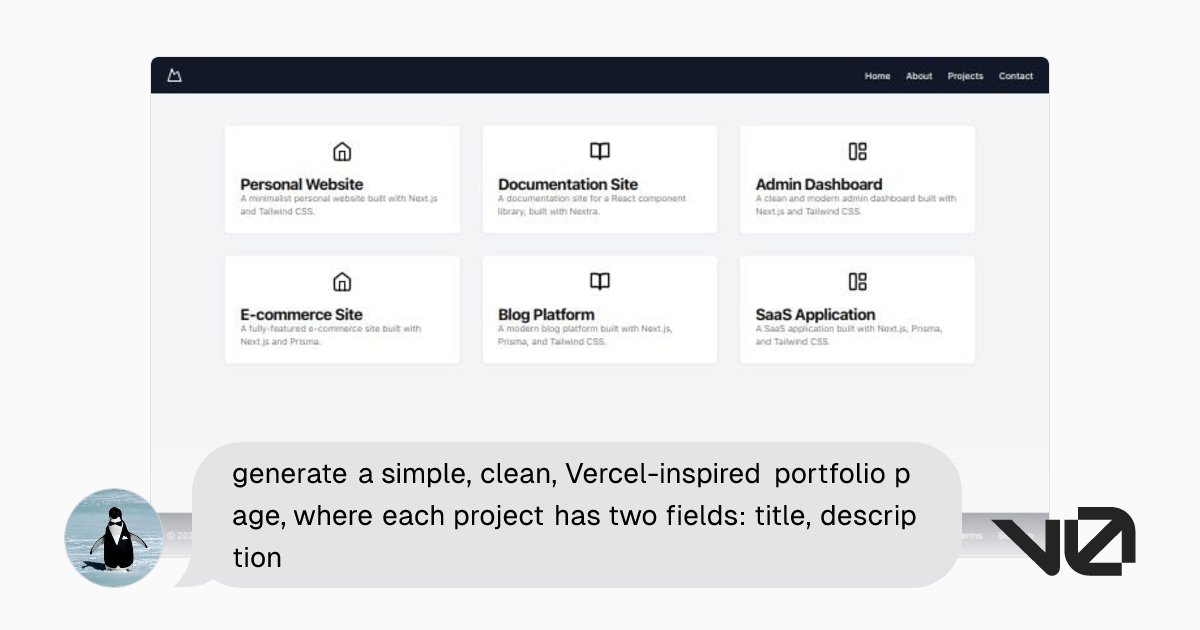Select the Documentation Site title

[x=567, y=184]
